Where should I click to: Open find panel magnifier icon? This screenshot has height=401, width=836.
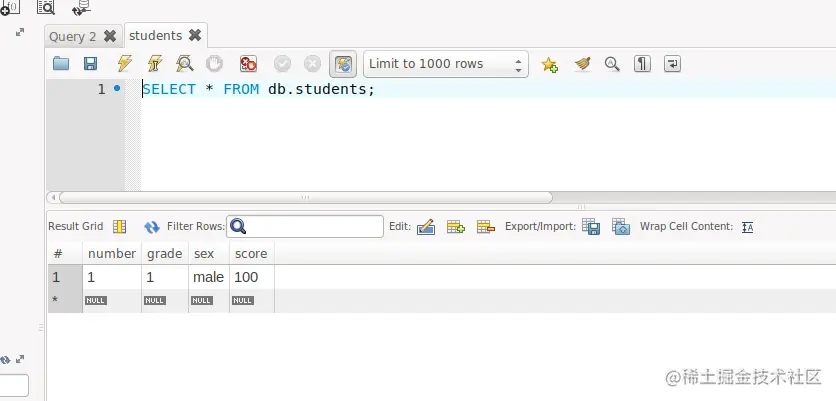coord(612,64)
